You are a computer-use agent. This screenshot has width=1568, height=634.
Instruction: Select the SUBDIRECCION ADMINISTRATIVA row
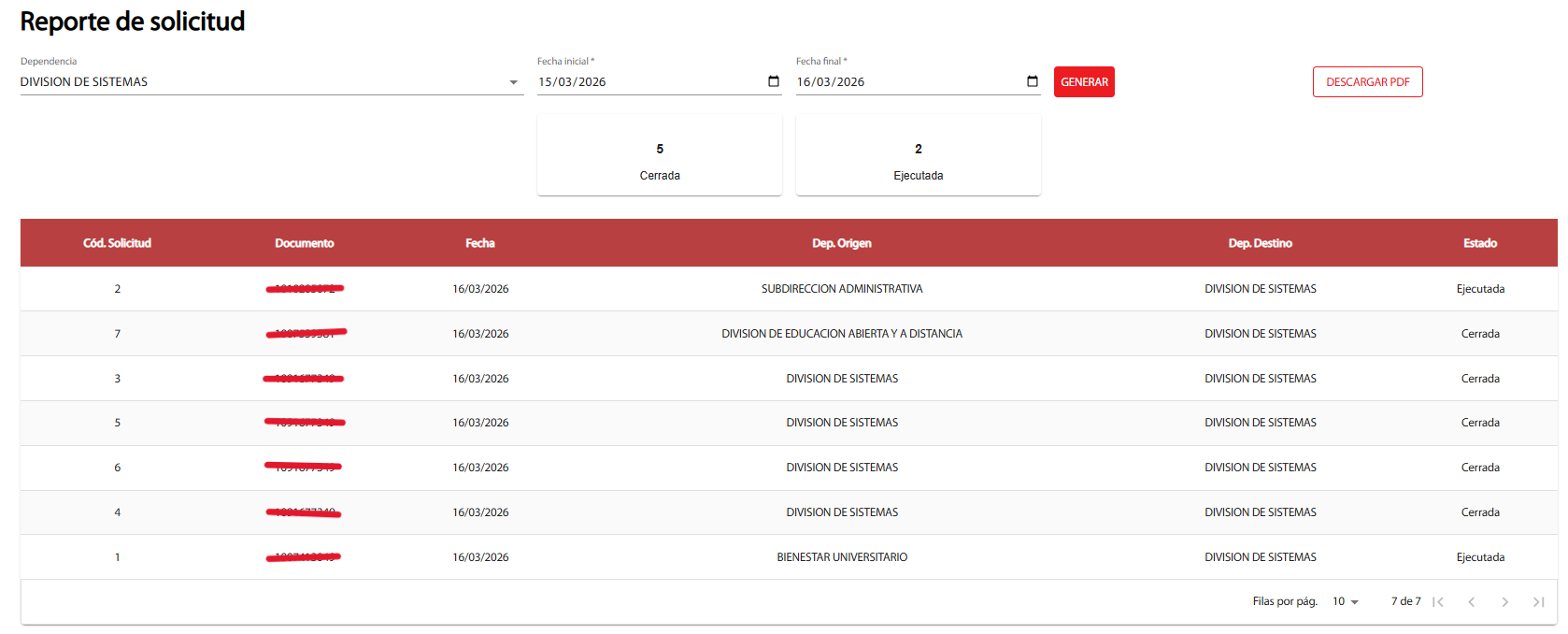click(841, 289)
